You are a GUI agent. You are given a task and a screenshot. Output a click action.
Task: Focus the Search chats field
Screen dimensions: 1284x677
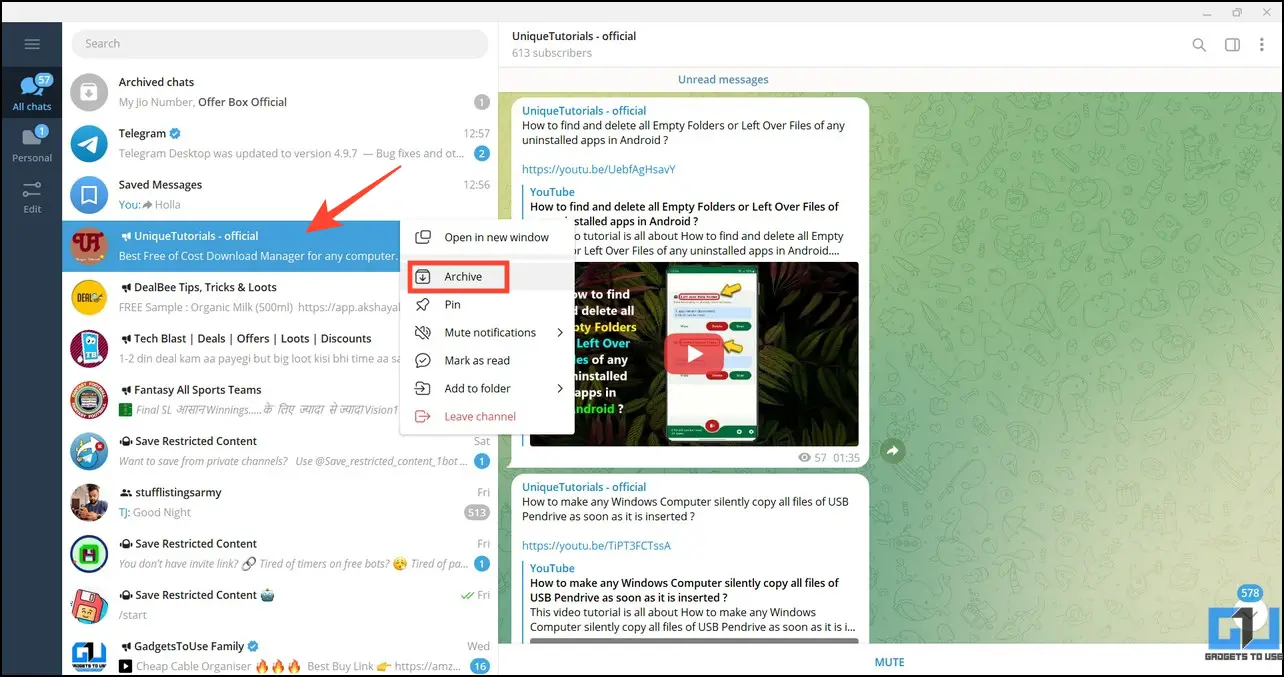tap(280, 43)
